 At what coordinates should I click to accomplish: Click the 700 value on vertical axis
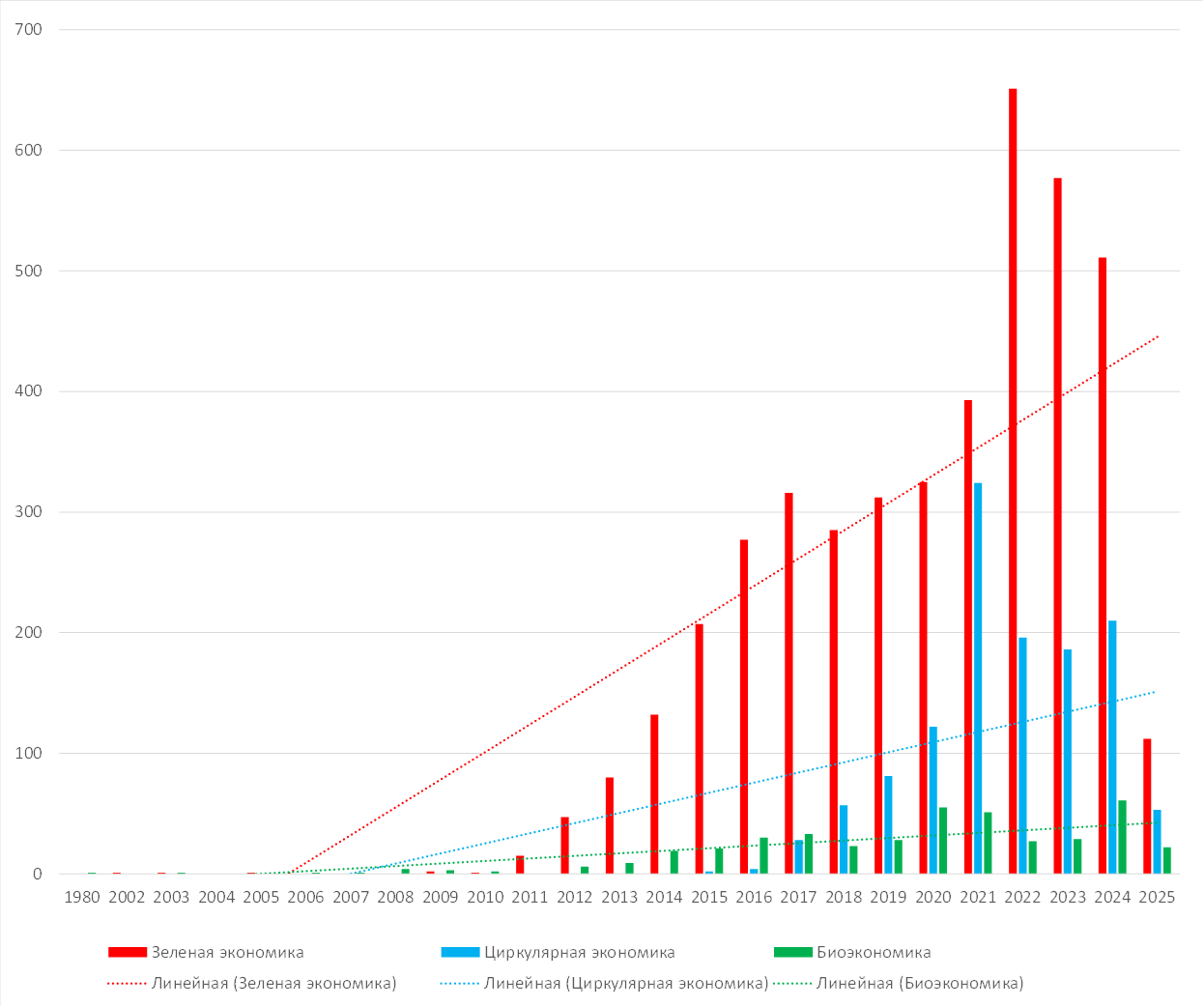tap(29, 30)
